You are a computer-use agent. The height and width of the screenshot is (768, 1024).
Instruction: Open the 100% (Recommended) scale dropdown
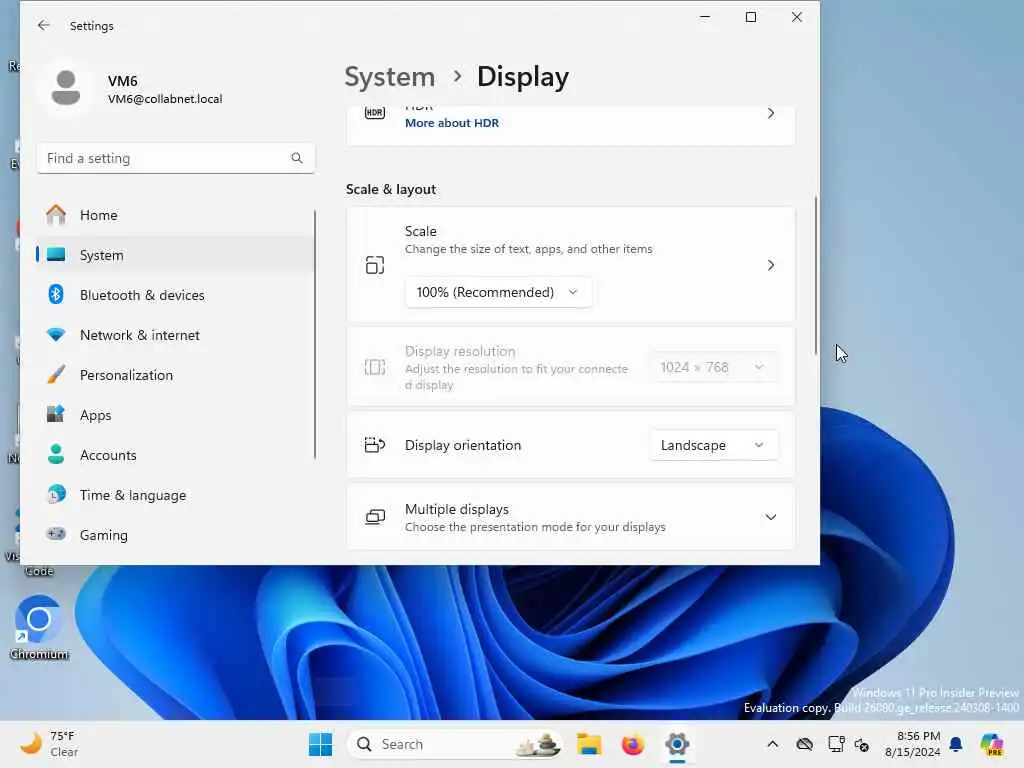(x=498, y=292)
